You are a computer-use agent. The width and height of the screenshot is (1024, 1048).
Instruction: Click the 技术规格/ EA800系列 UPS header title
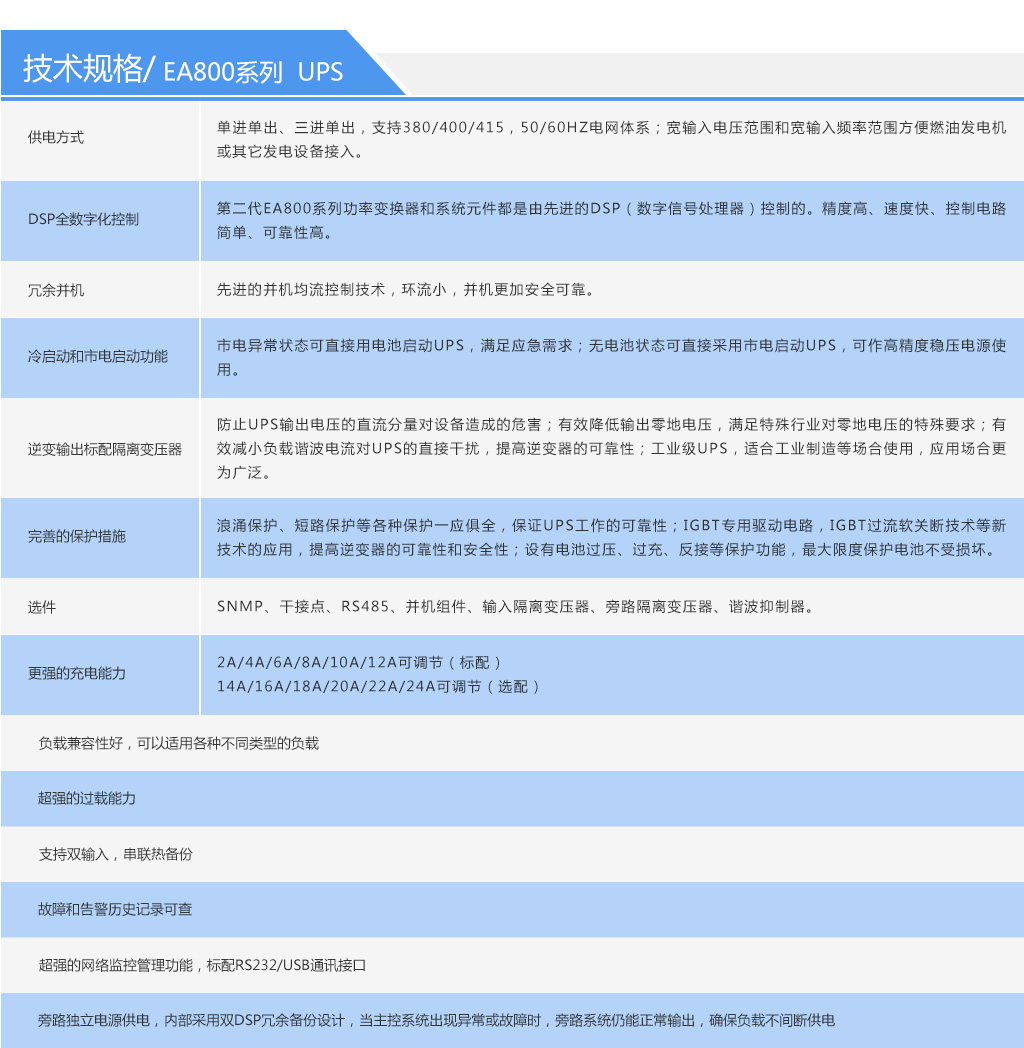[x=183, y=70]
